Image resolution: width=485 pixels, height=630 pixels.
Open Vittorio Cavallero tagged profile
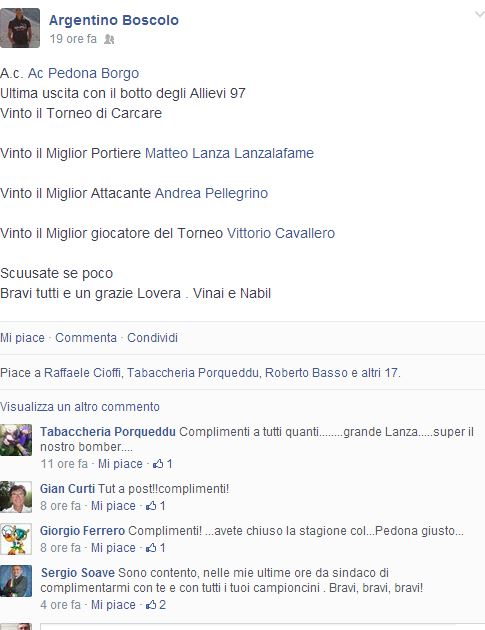point(281,233)
